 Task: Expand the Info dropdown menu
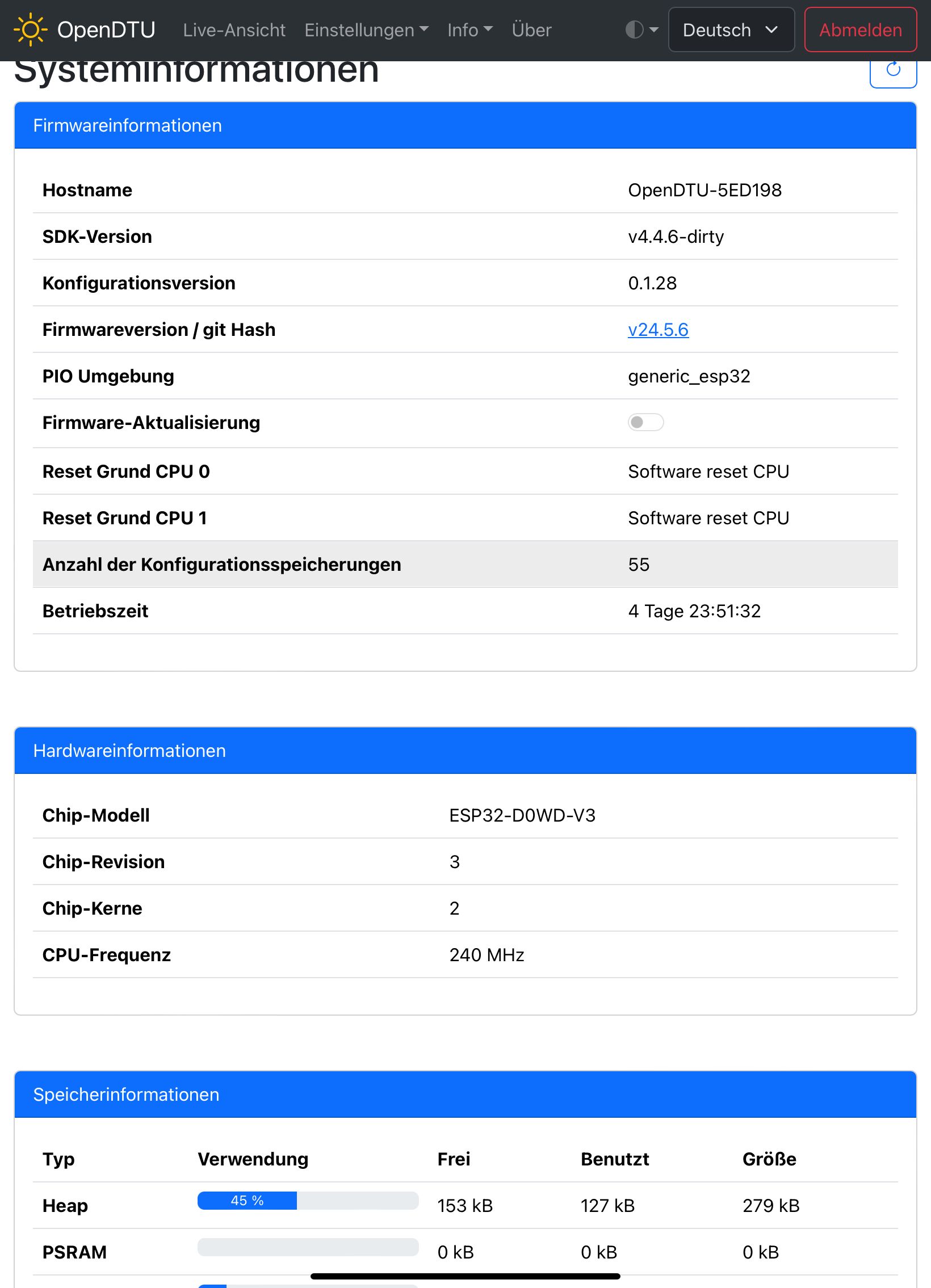[470, 30]
